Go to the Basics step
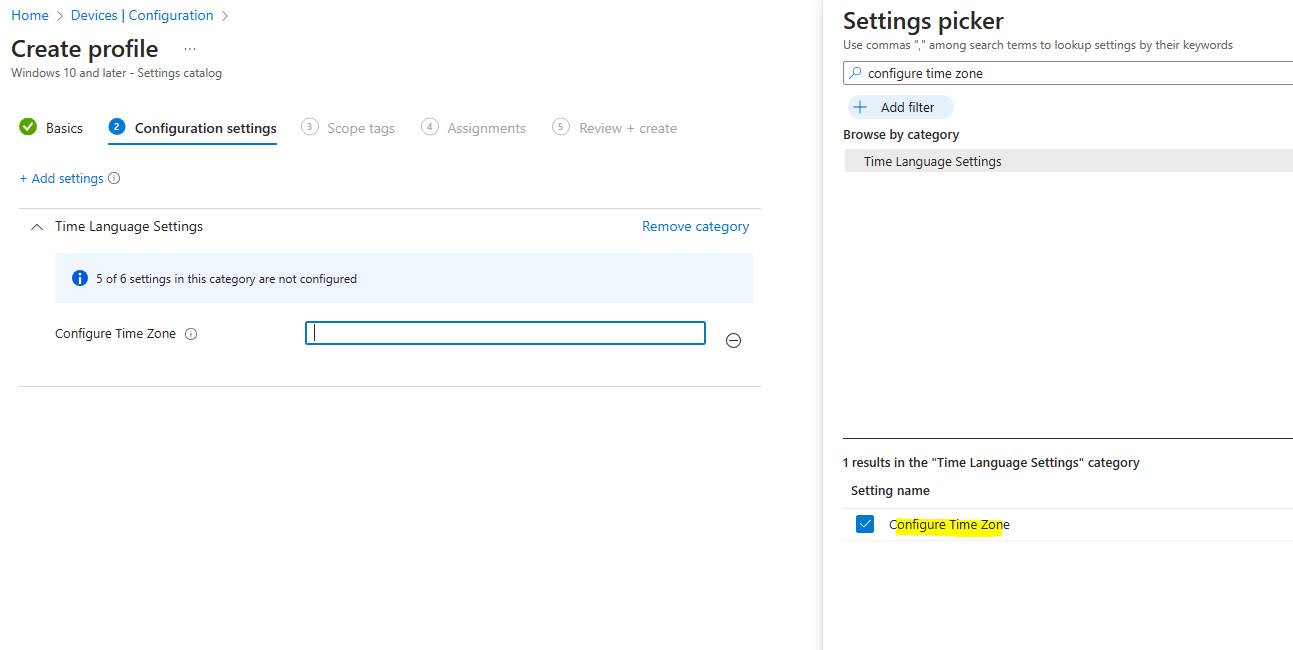Viewport: 1293px width, 650px height. coord(51,128)
